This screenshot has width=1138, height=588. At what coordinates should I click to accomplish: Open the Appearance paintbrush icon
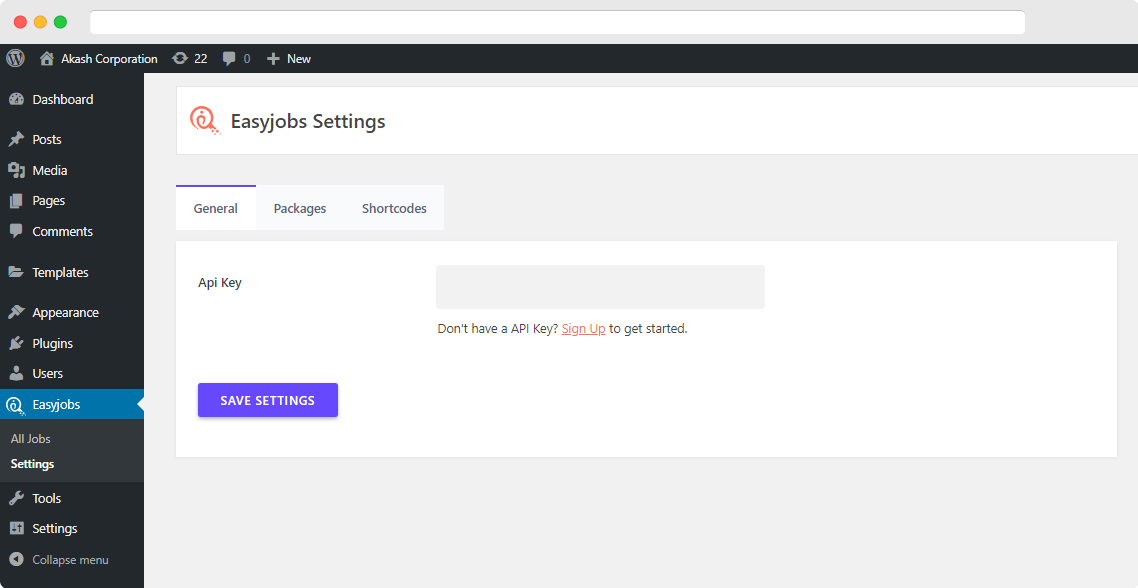pyautogui.click(x=16, y=312)
